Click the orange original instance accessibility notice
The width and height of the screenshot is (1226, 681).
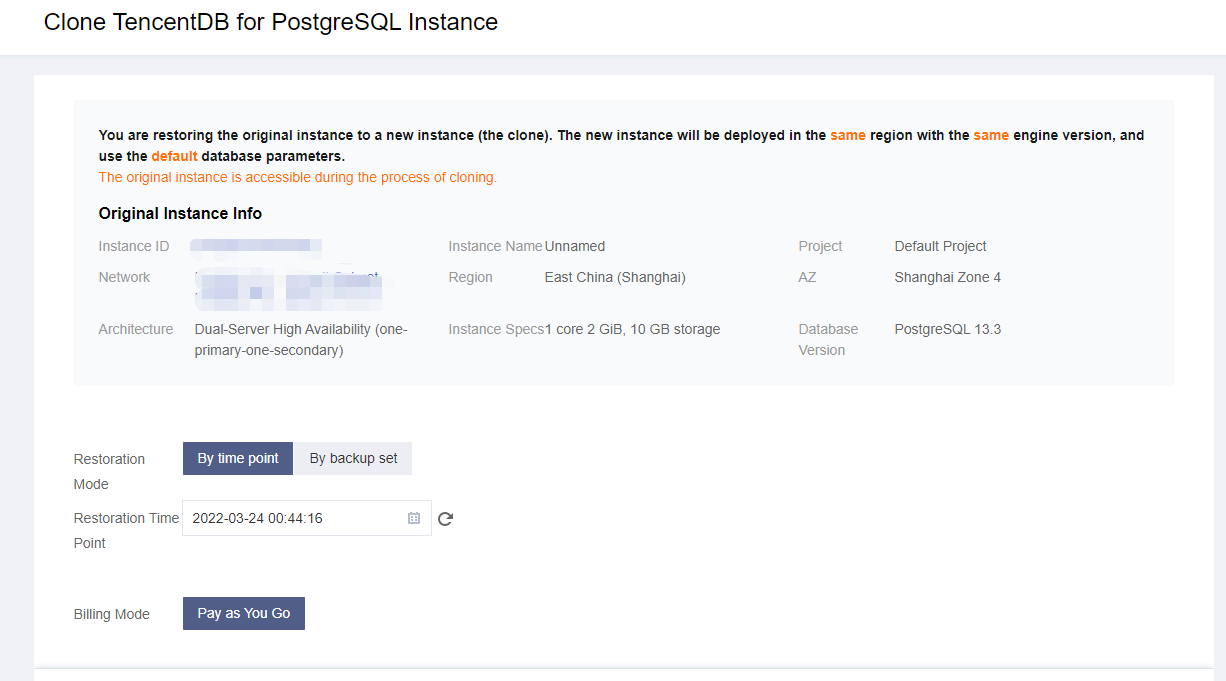pos(297,177)
